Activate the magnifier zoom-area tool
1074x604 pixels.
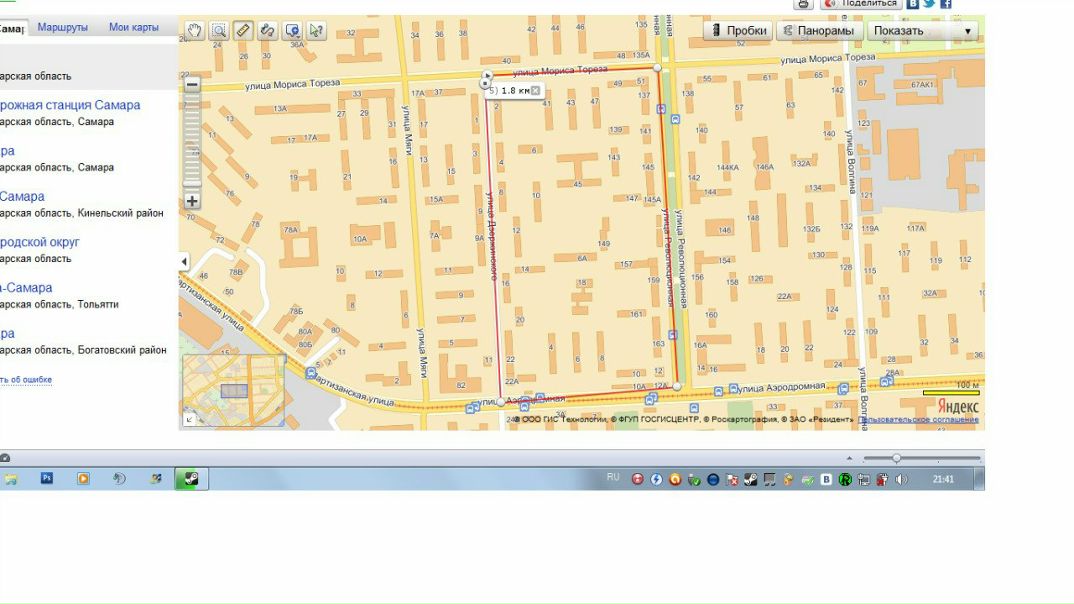click(218, 30)
